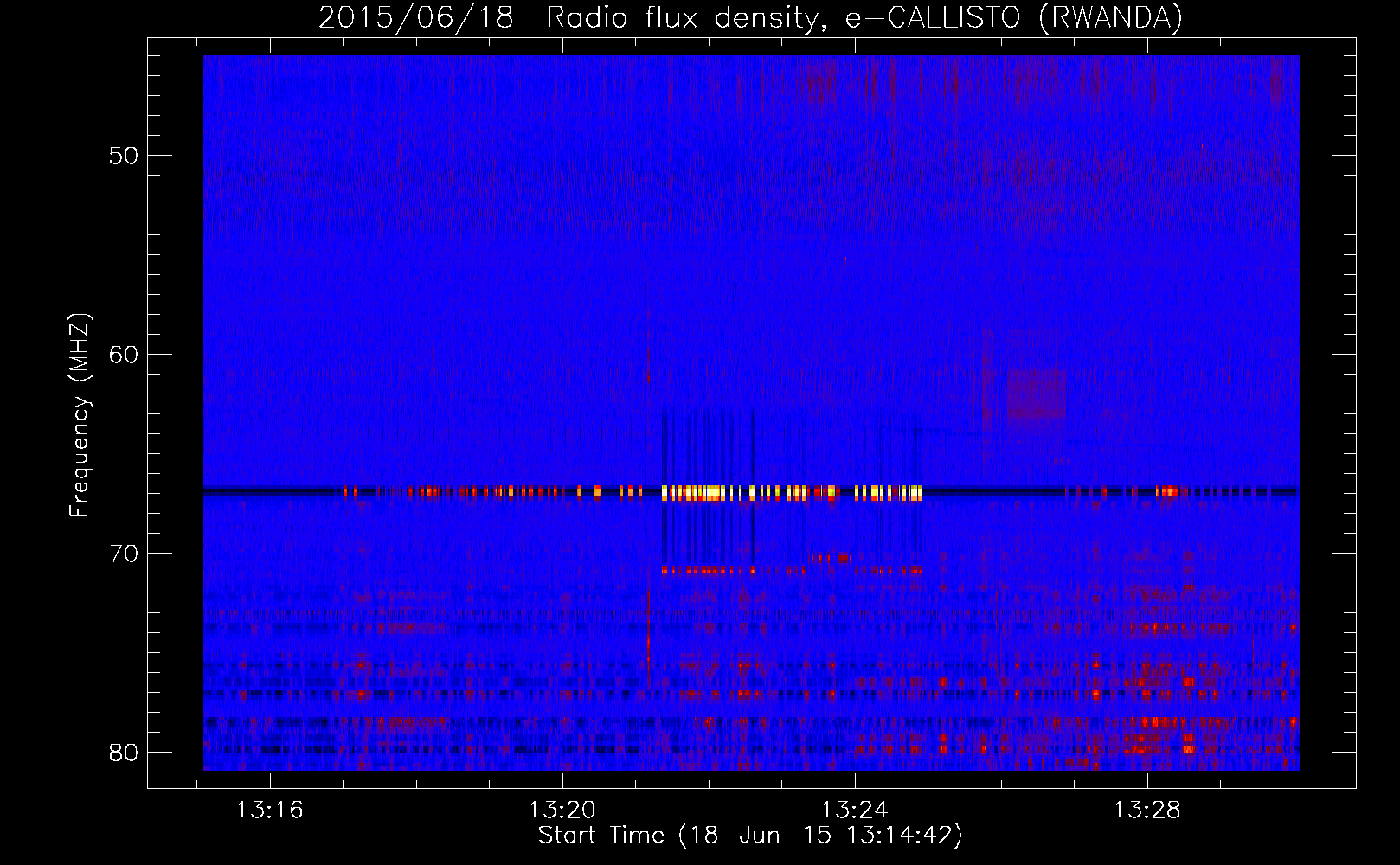Click the plot title '2015/06/18 Radio flux density'

click(x=750, y=17)
